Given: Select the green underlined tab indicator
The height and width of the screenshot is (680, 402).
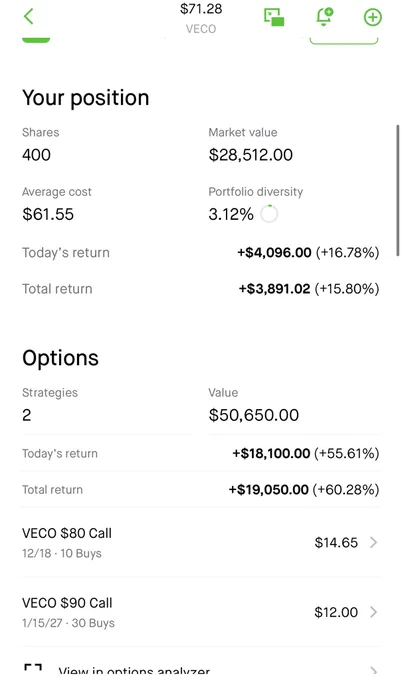Looking at the screenshot, I should click(x=36, y=40).
